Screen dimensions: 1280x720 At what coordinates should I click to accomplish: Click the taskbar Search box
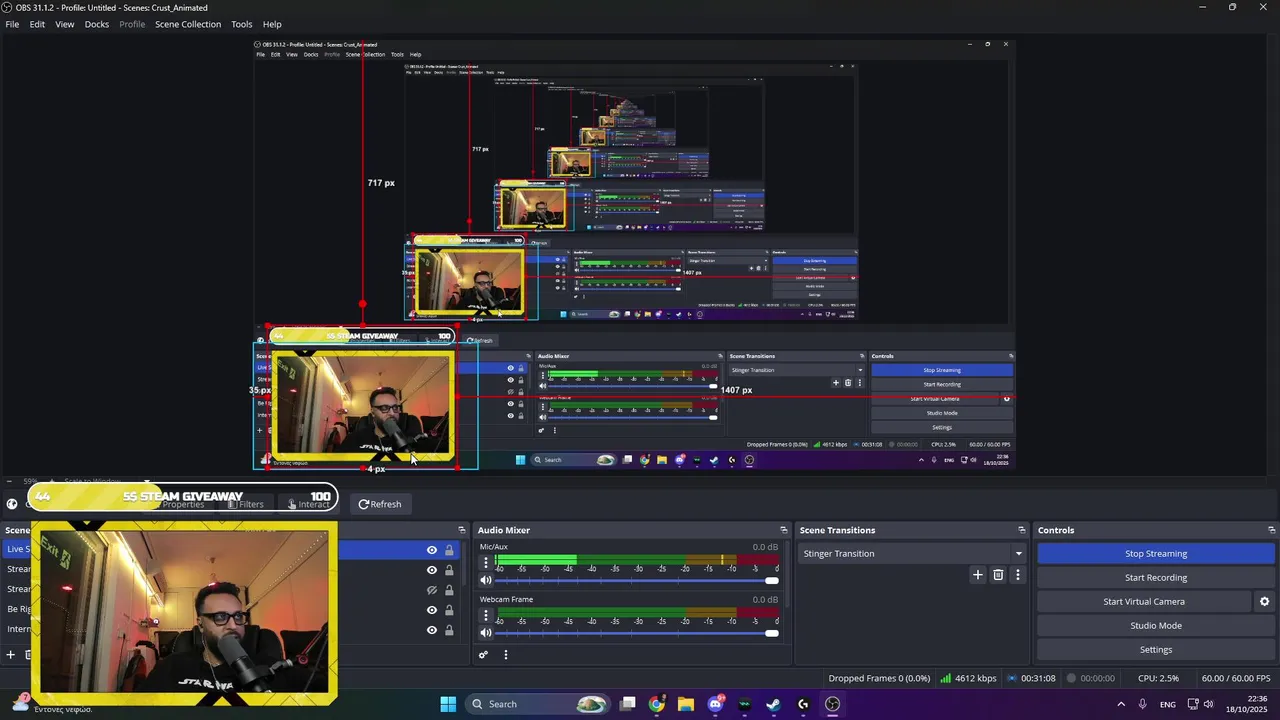(540, 704)
